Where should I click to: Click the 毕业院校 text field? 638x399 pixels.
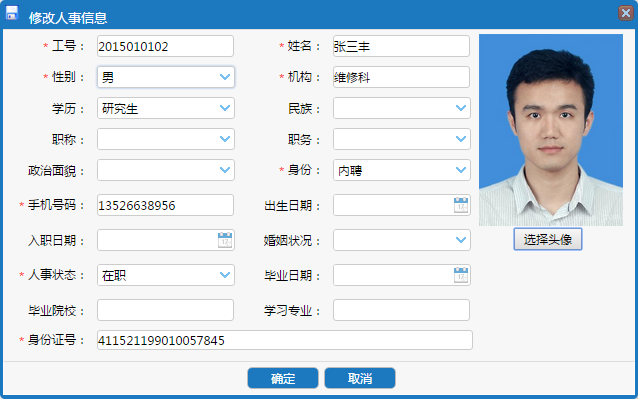tap(166, 310)
